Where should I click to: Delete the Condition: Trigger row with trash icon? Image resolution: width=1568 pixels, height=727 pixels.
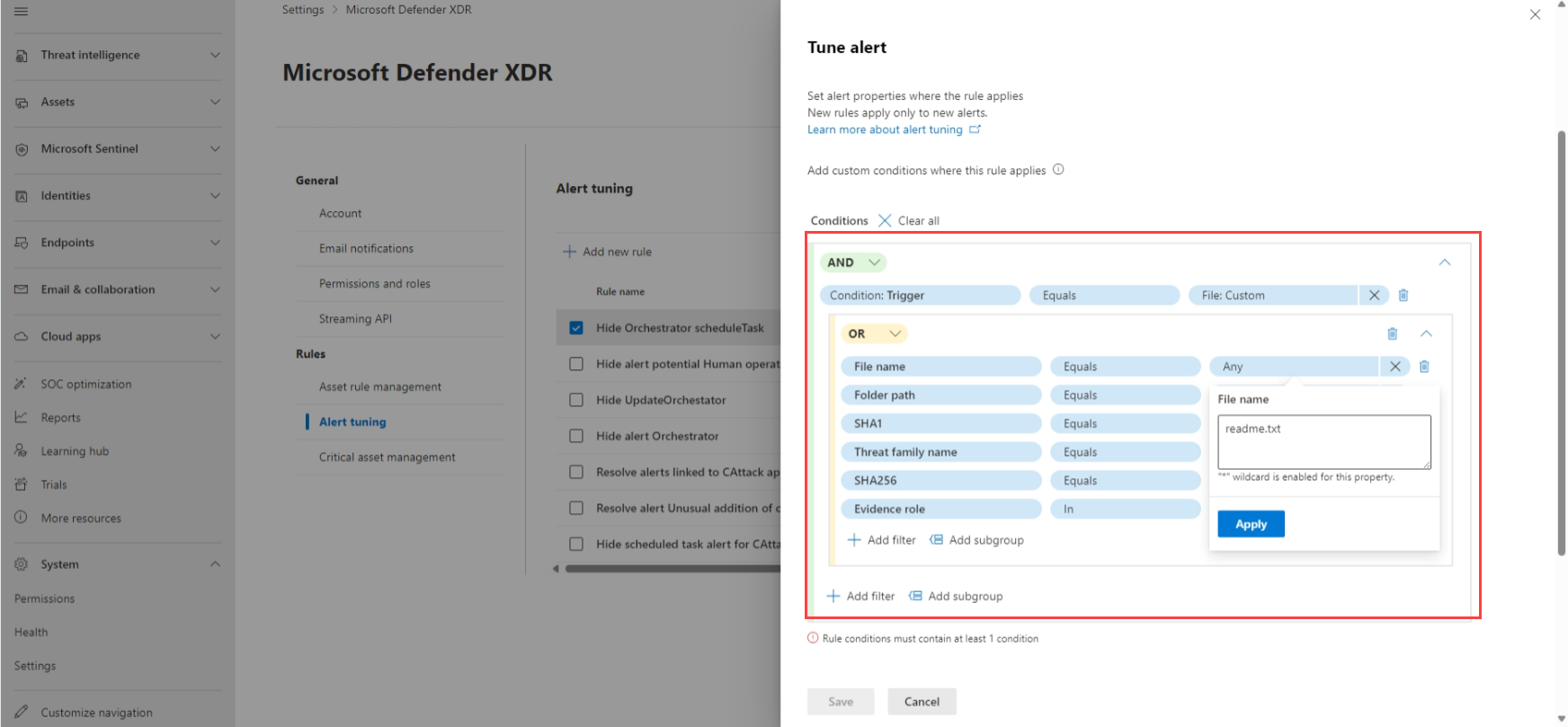1403,295
